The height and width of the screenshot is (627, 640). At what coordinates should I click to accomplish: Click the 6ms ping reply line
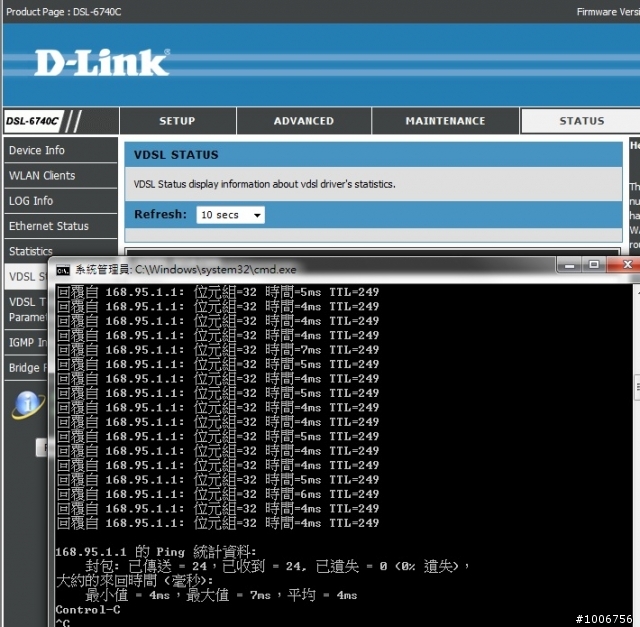(218, 494)
